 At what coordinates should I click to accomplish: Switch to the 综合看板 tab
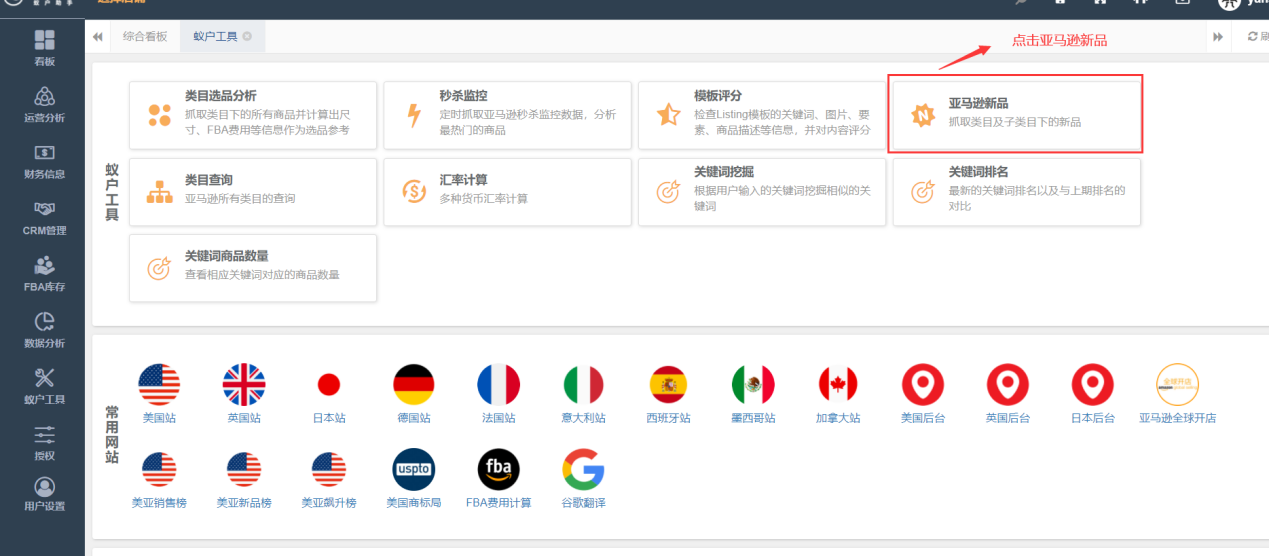(x=145, y=36)
